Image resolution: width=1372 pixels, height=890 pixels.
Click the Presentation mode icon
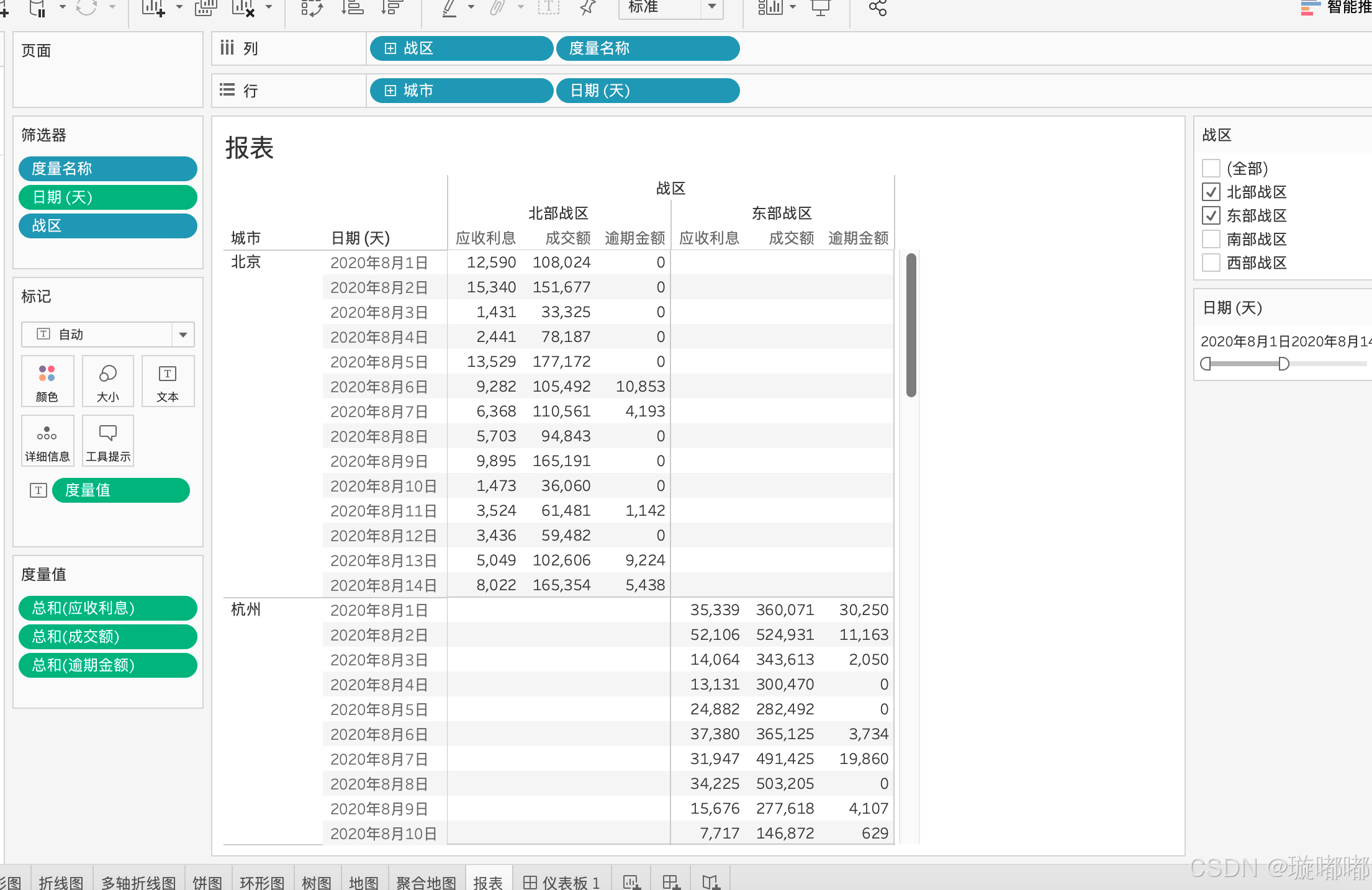[x=821, y=8]
